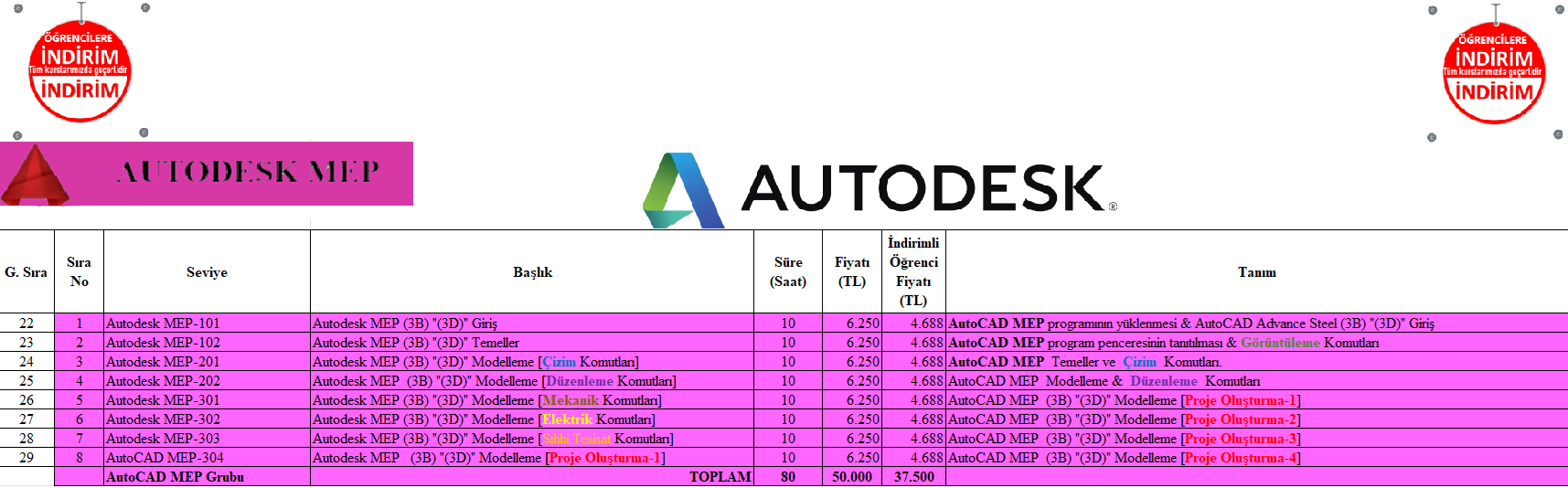Viewport: 1568px width, 488px height.
Task: Select the right ÖĞRENCİLERE İNDİRİM badge image
Action: pyautogui.click(x=1495, y=73)
